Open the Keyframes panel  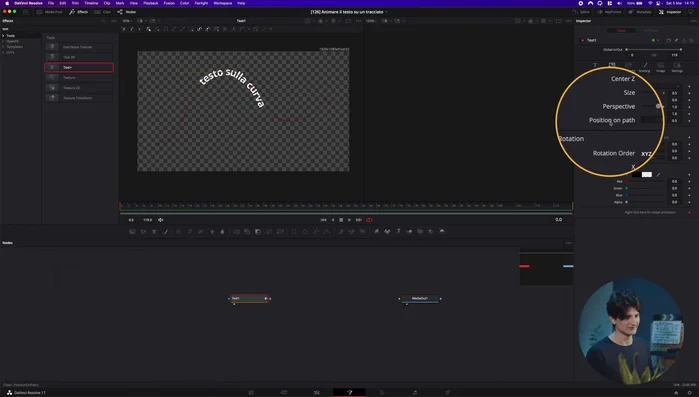609,12
